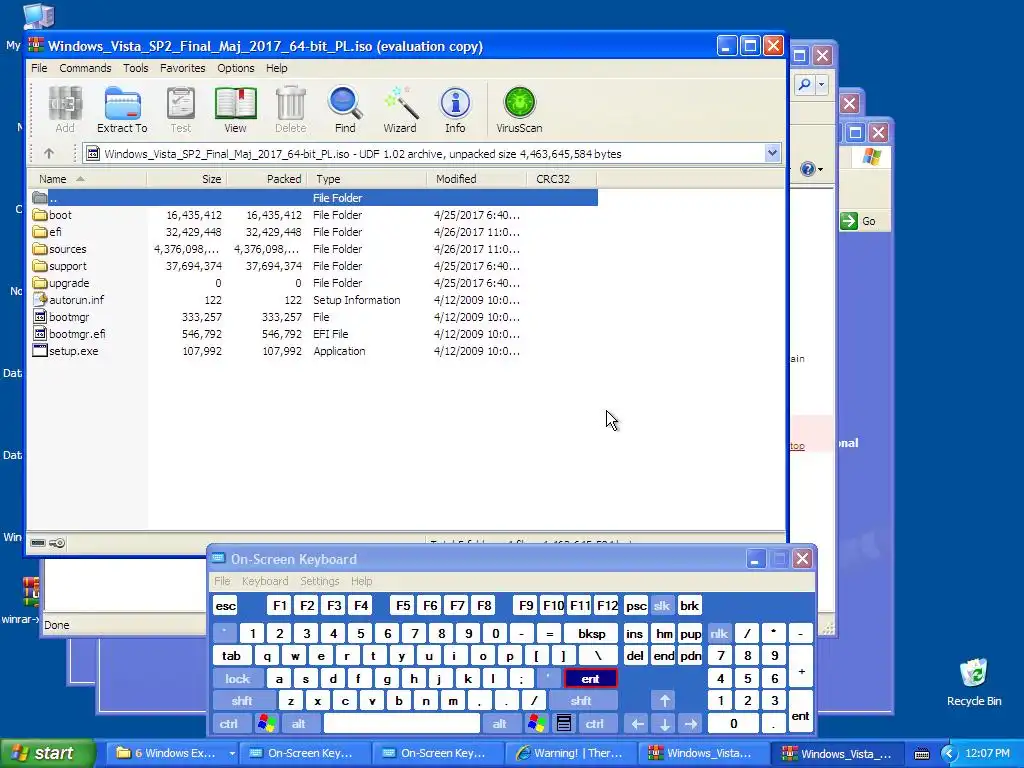Viewport: 1024px width, 768px height.
Task: Select the parent '..' folder row
Action: [x=313, y=197]
